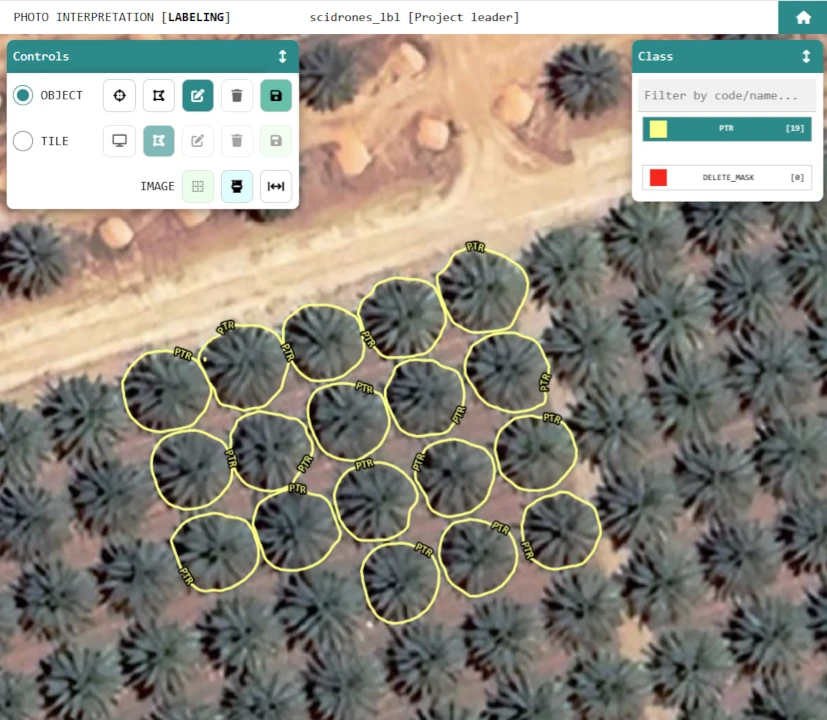Select the PTR class row
This screenshot has width=827, height=720.
[727, 129]
